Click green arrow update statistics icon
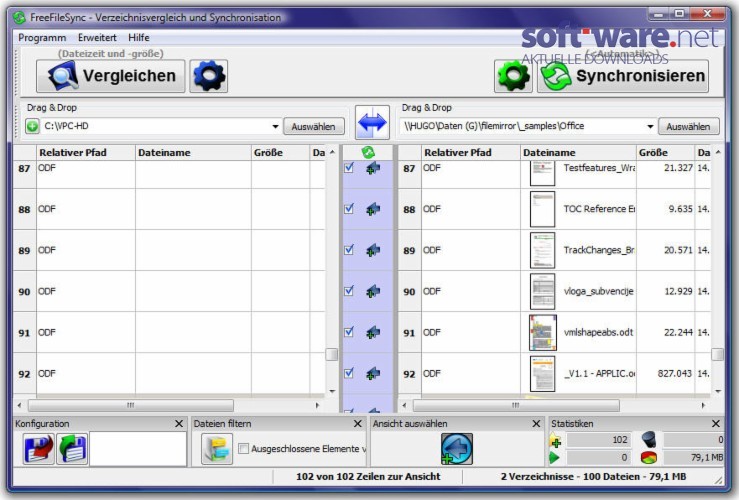This screenshot has height=500, width=739. (555, 457)
